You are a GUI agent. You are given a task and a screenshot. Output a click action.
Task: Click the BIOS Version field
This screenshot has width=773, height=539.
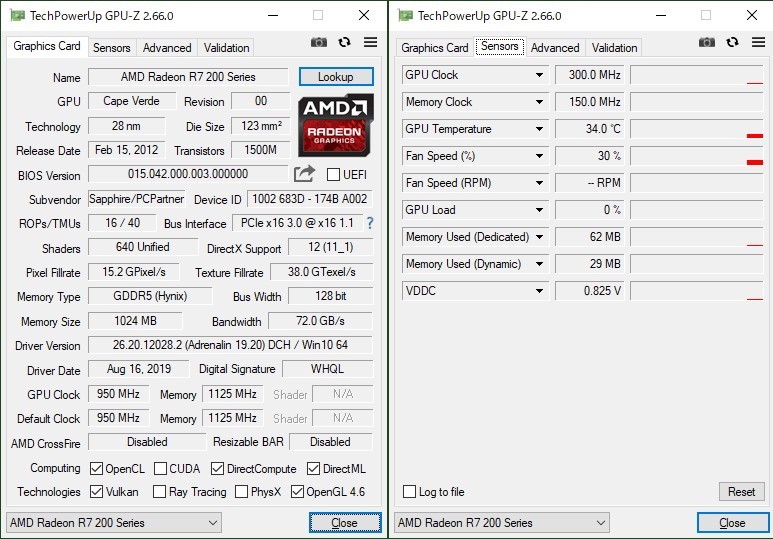tap(188, 174)
